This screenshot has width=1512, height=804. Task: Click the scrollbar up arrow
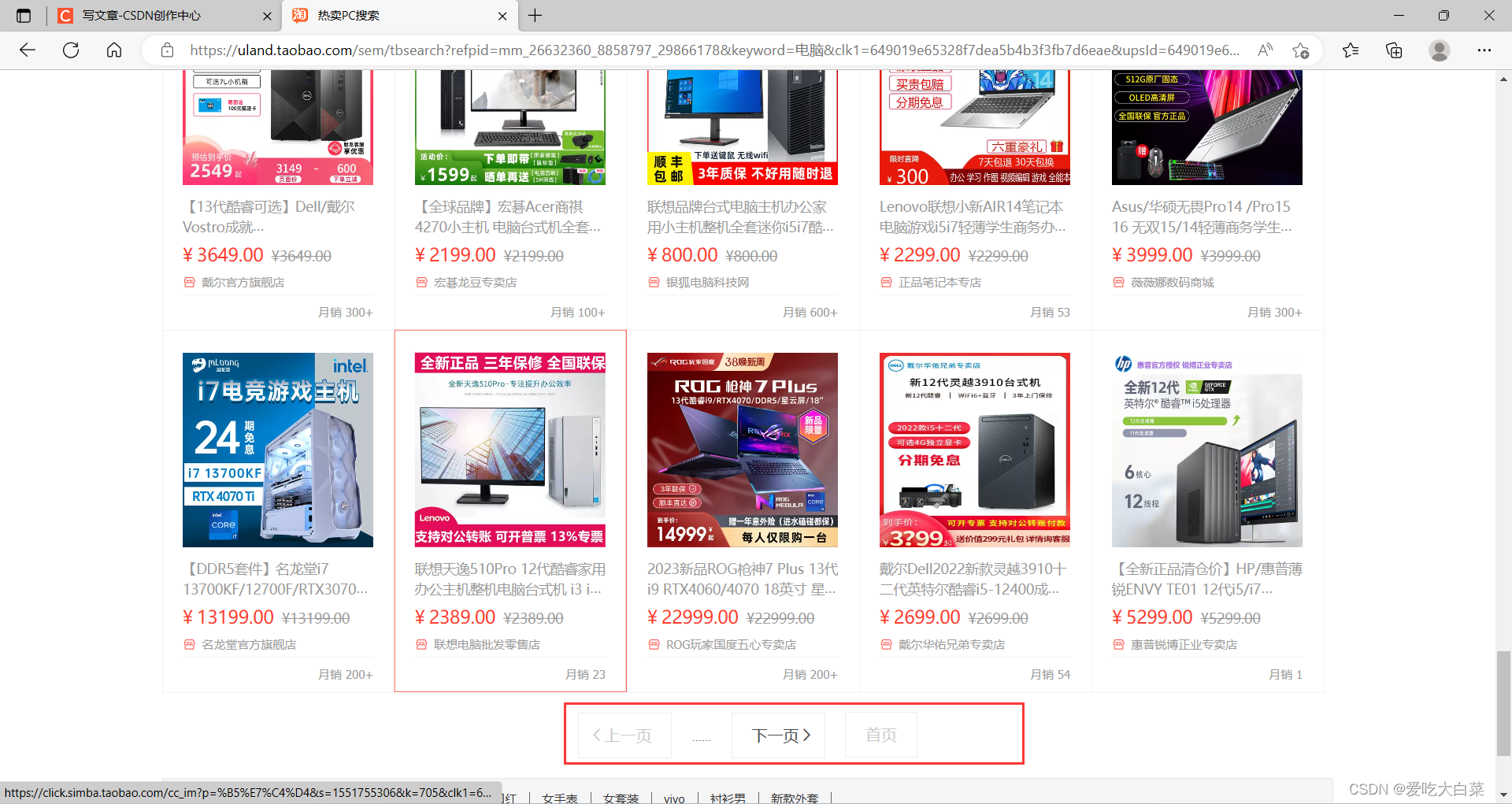(1503, 79)
